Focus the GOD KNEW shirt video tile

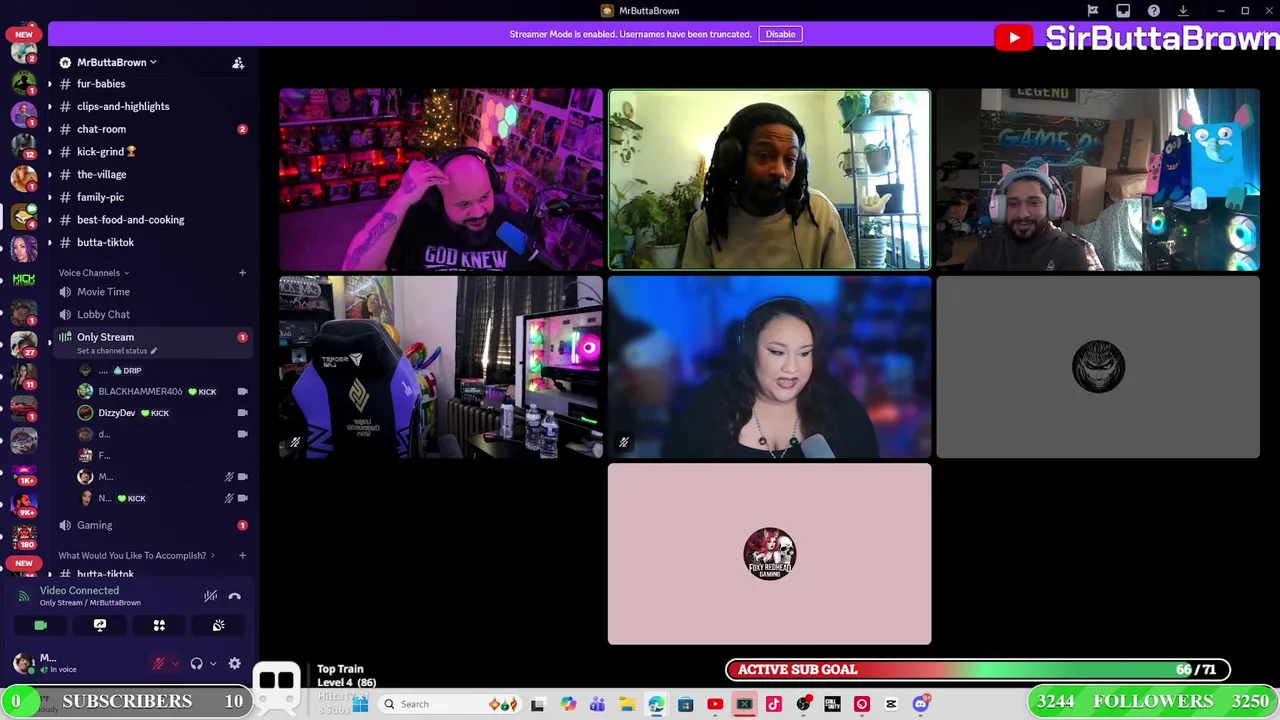click(441, 180)
